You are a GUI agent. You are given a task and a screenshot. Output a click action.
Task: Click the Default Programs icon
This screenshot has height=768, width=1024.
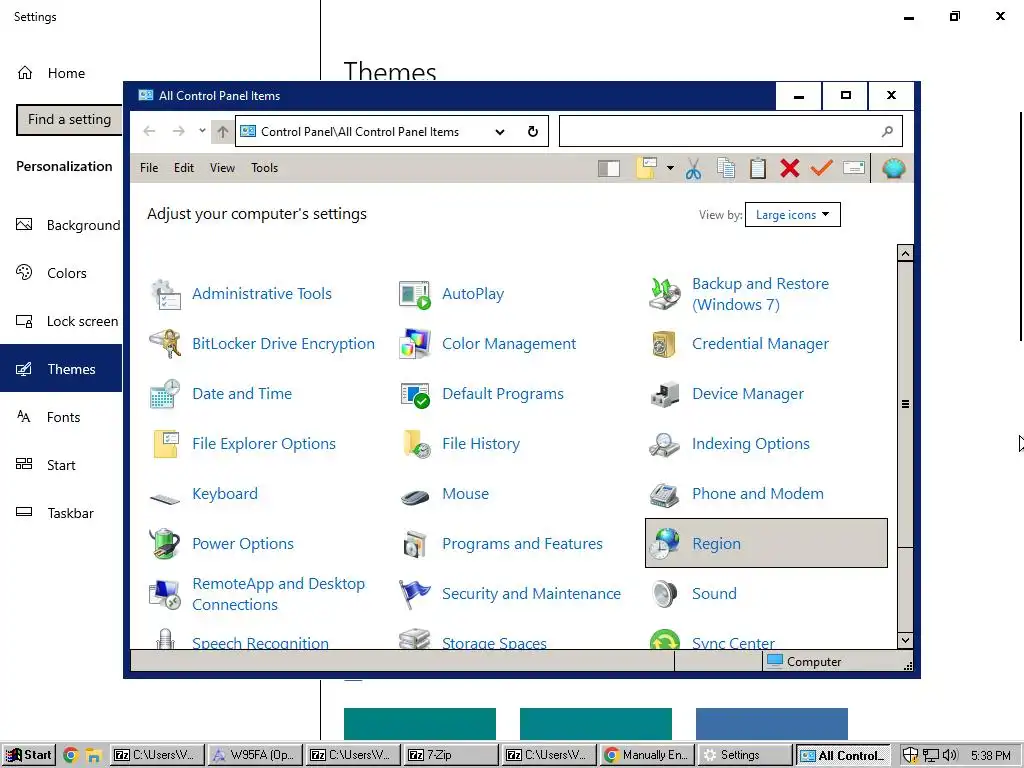click(415, 394)
